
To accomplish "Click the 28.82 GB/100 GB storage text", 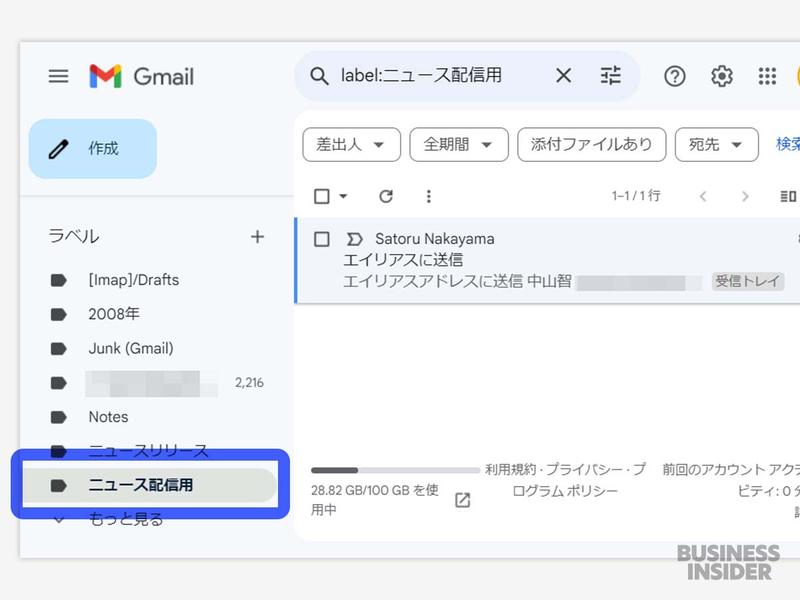I will pos(375,499).
